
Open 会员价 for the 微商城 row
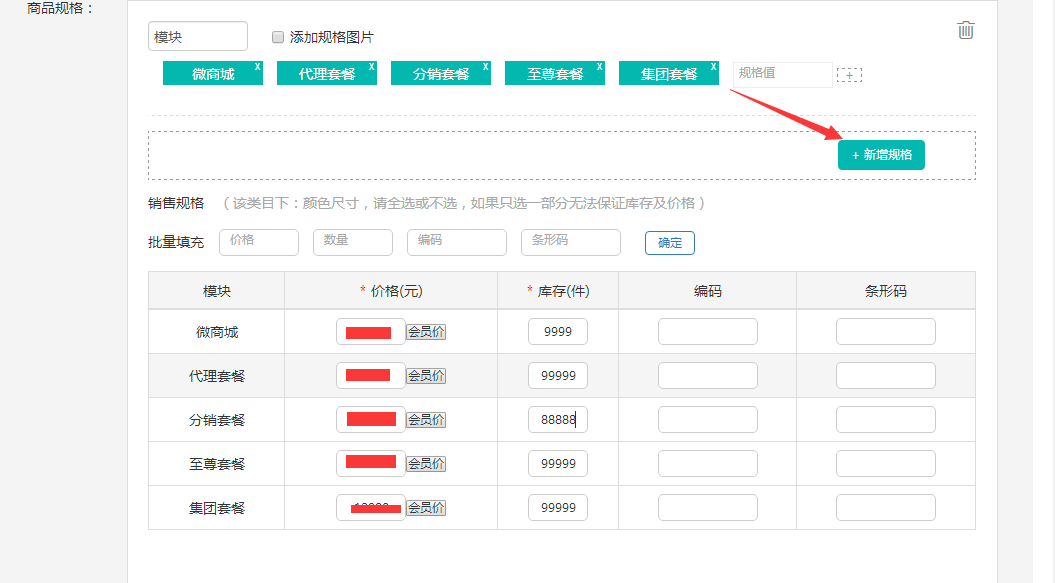coord(426,332)
